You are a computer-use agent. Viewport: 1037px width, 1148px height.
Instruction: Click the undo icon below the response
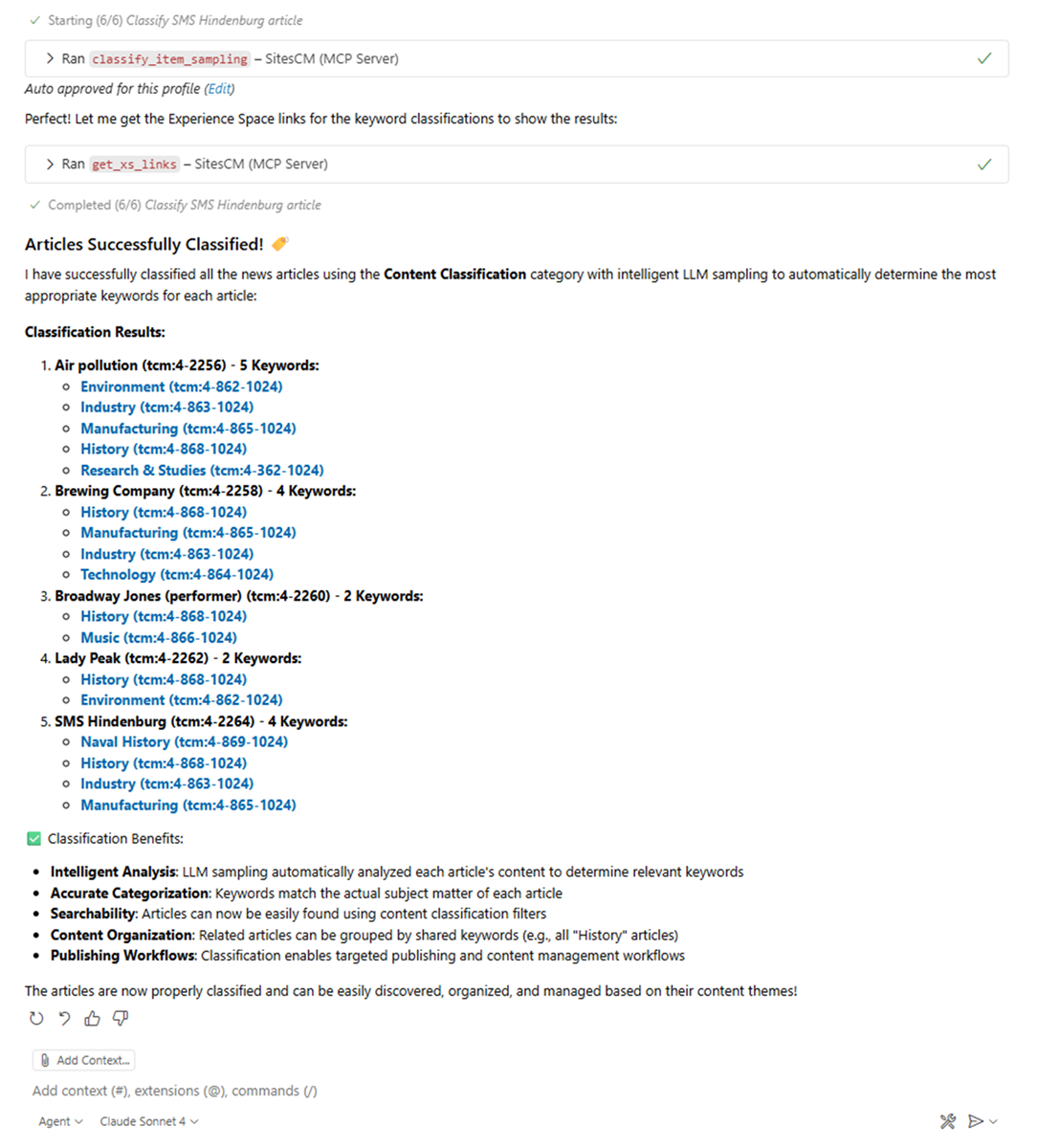pos(64,1019)
